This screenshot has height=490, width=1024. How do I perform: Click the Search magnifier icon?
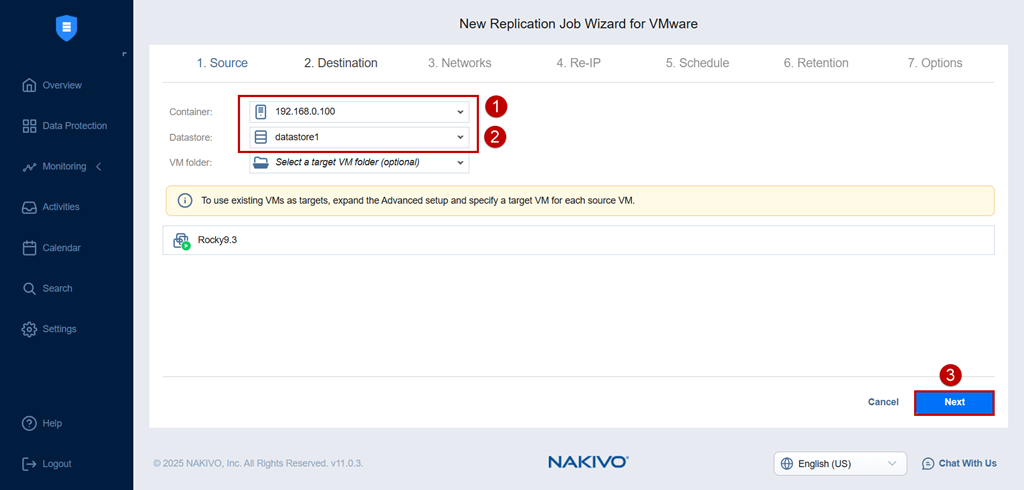point(29,288)
